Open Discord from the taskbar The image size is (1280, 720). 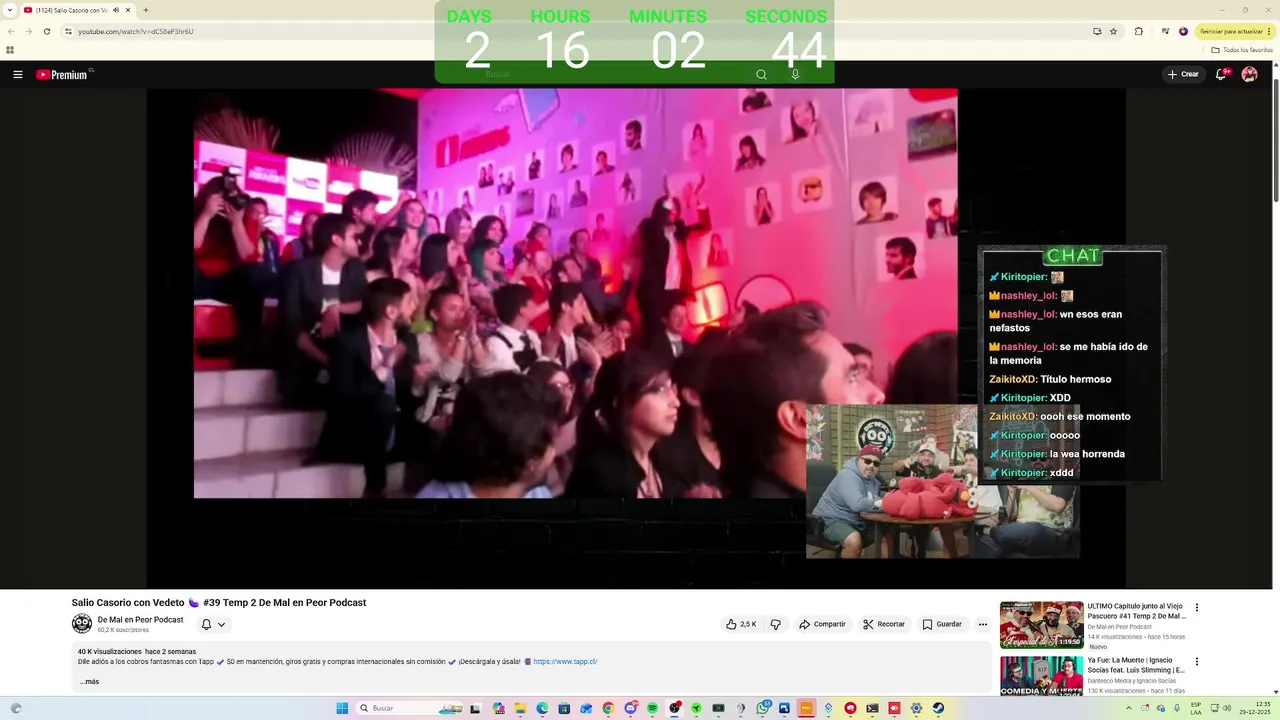(630, 708)
